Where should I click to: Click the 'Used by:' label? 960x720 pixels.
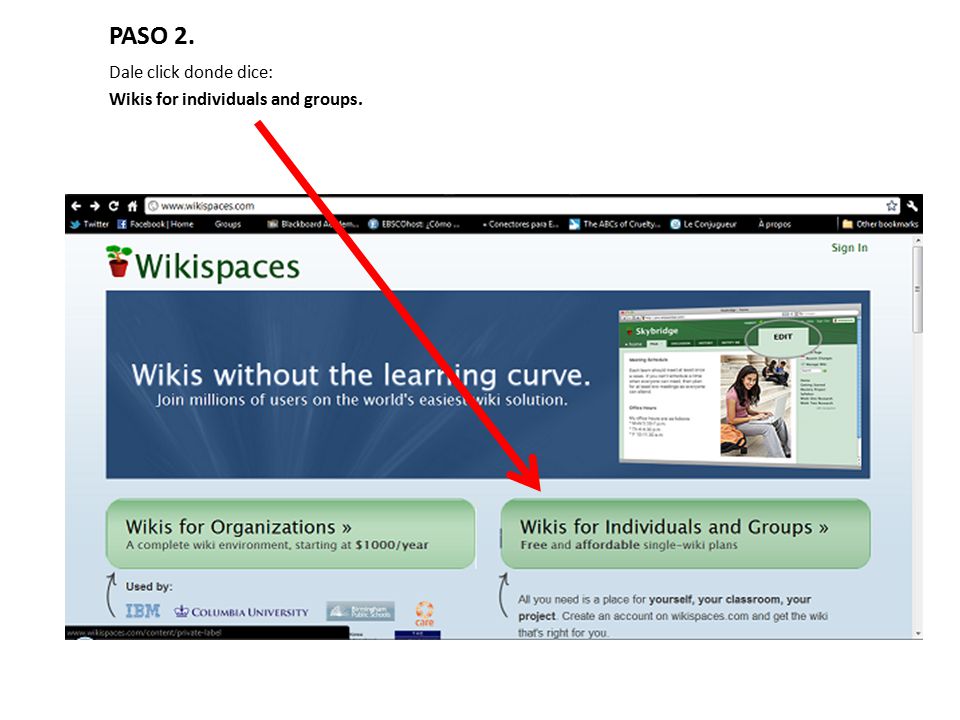point(149,587)
